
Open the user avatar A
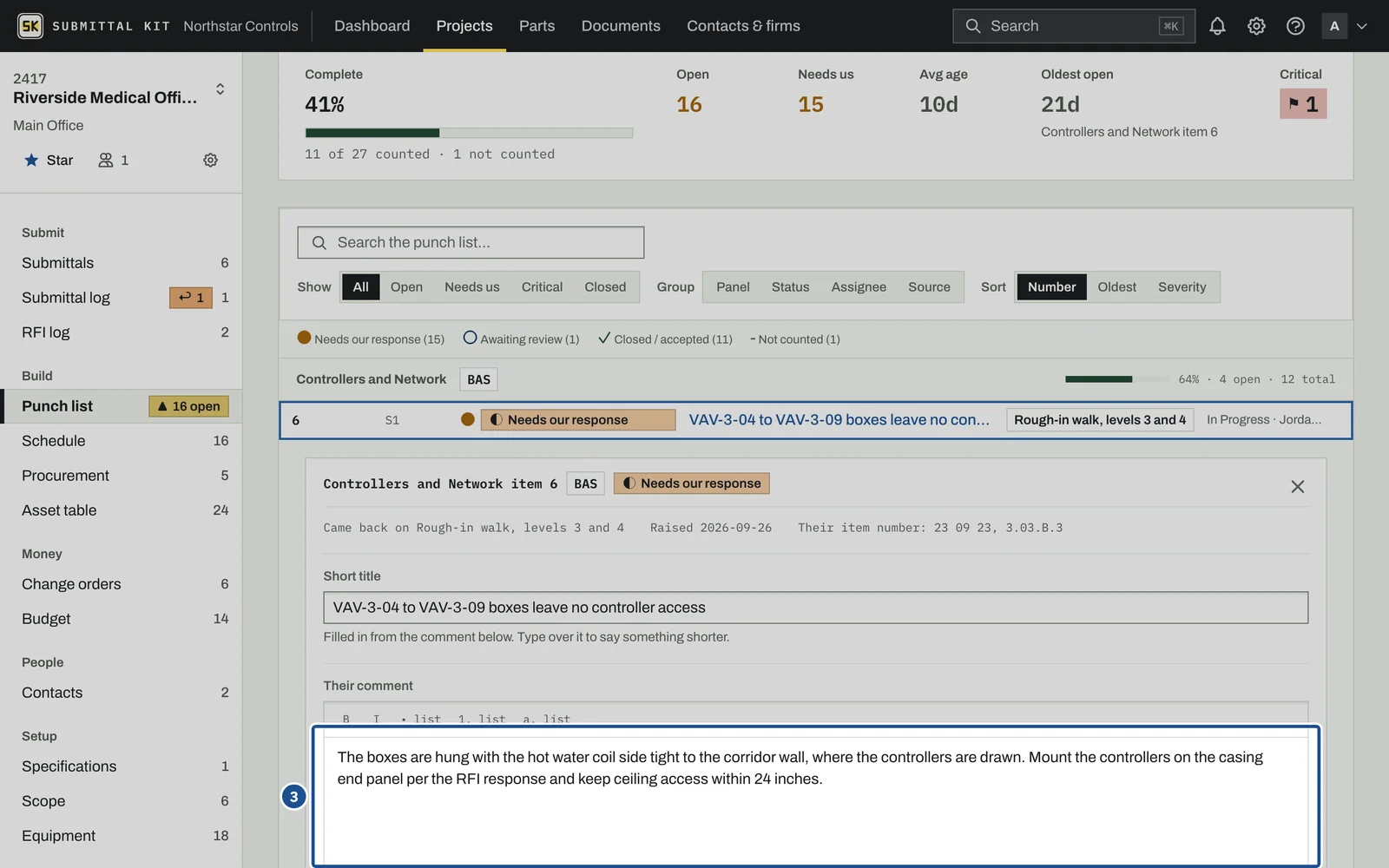(x=1334, y=26)
